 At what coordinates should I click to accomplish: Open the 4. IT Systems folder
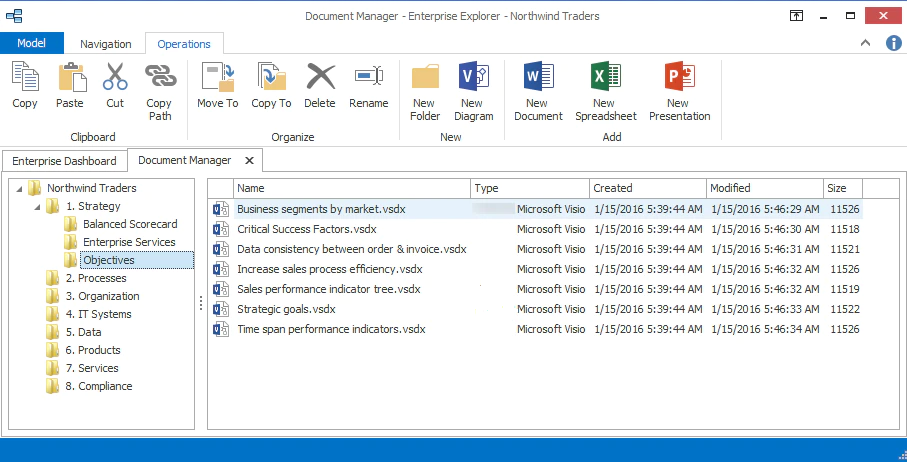point(98,314)
